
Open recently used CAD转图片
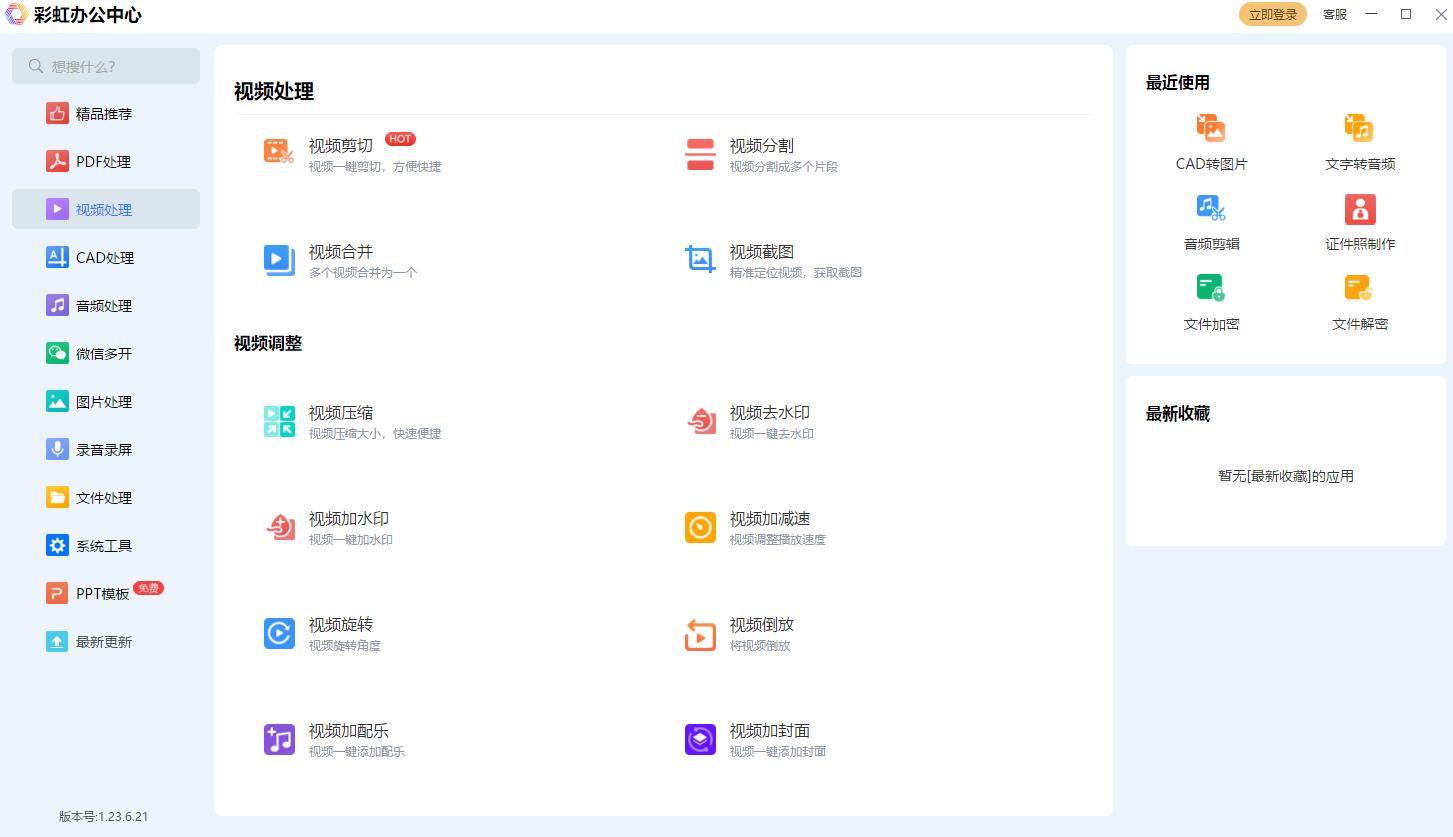tap(1211, 143)
